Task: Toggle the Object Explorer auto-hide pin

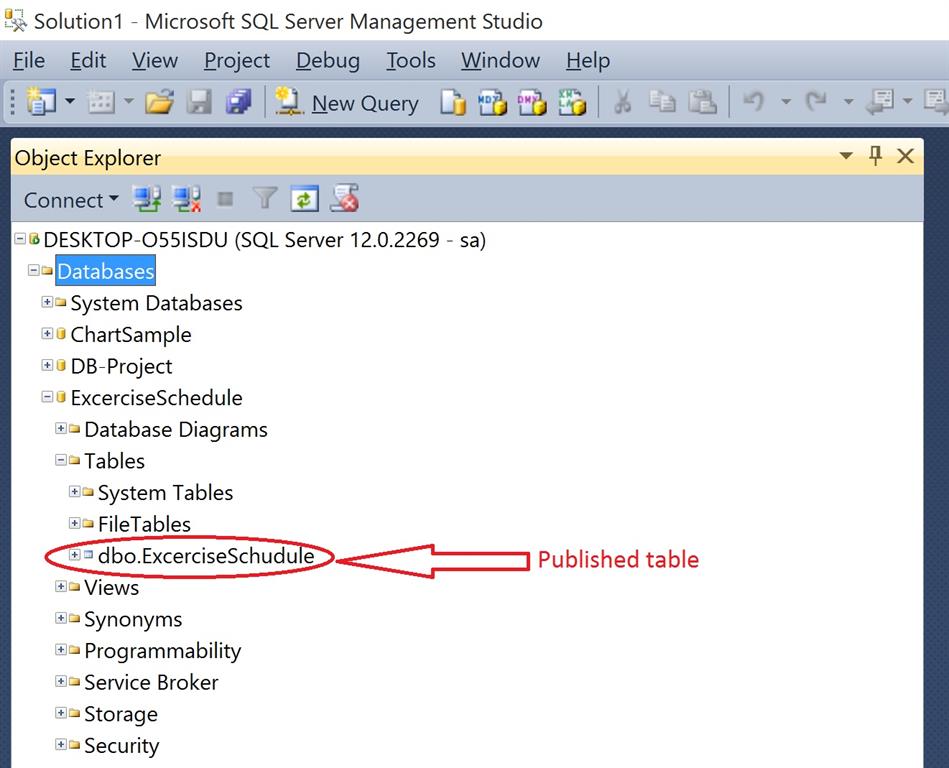Action: [875, 156]
